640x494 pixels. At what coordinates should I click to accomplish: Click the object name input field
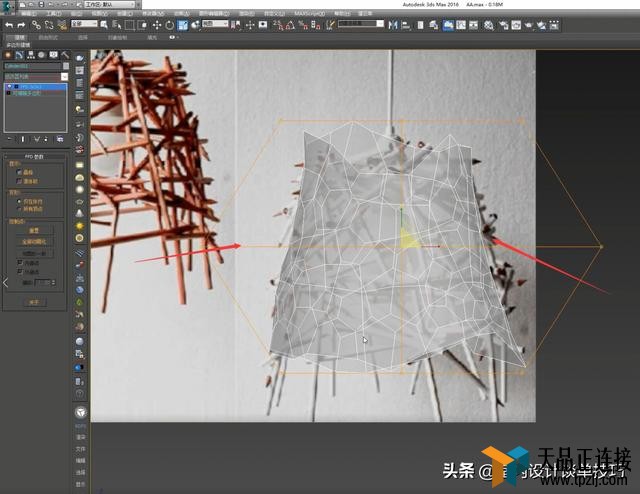point(33,66)
